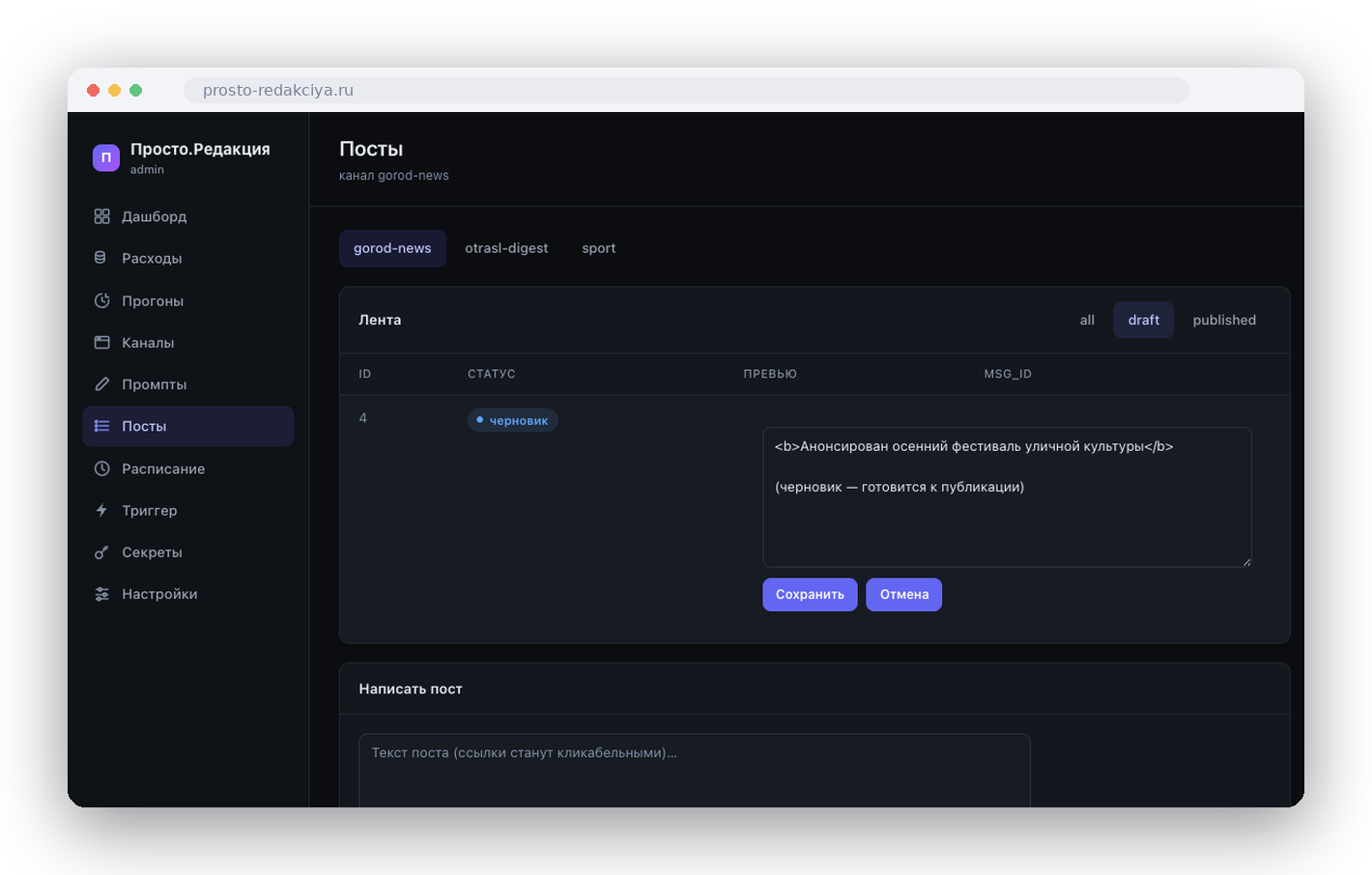This screenshot has height=875, width=1372.
Task: Click inside the post preview edit textarea
Action: (1007, 496)
